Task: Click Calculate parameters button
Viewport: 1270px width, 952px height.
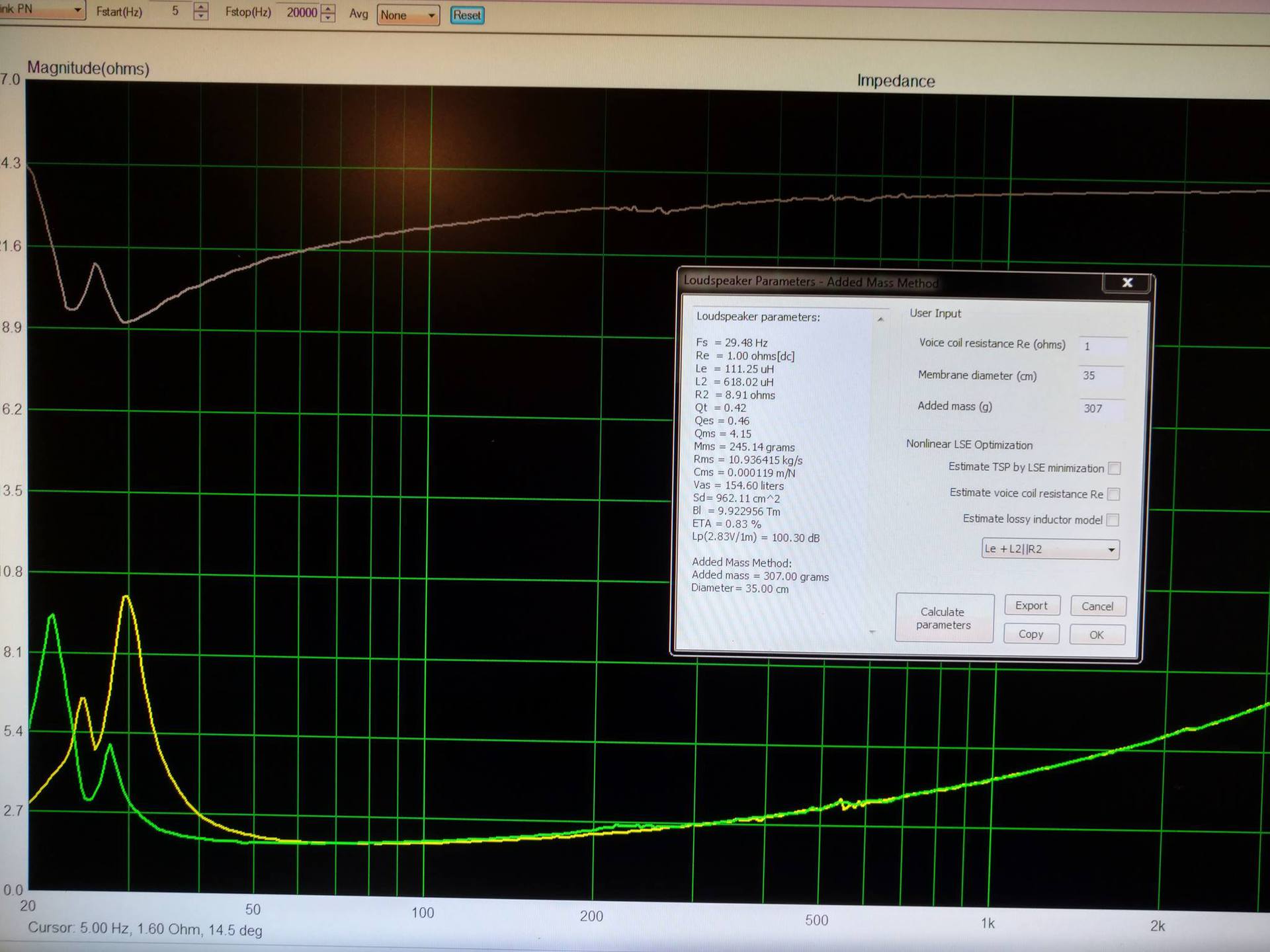Action: click(943, 618)
